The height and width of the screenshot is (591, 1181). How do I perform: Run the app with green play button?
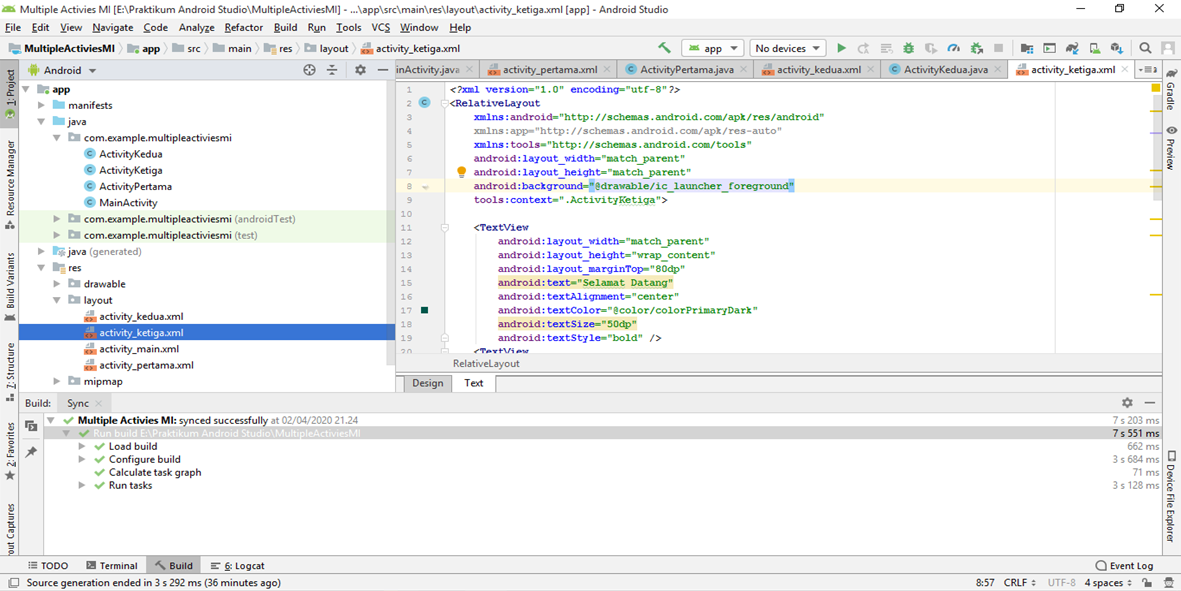click(841, 48)
